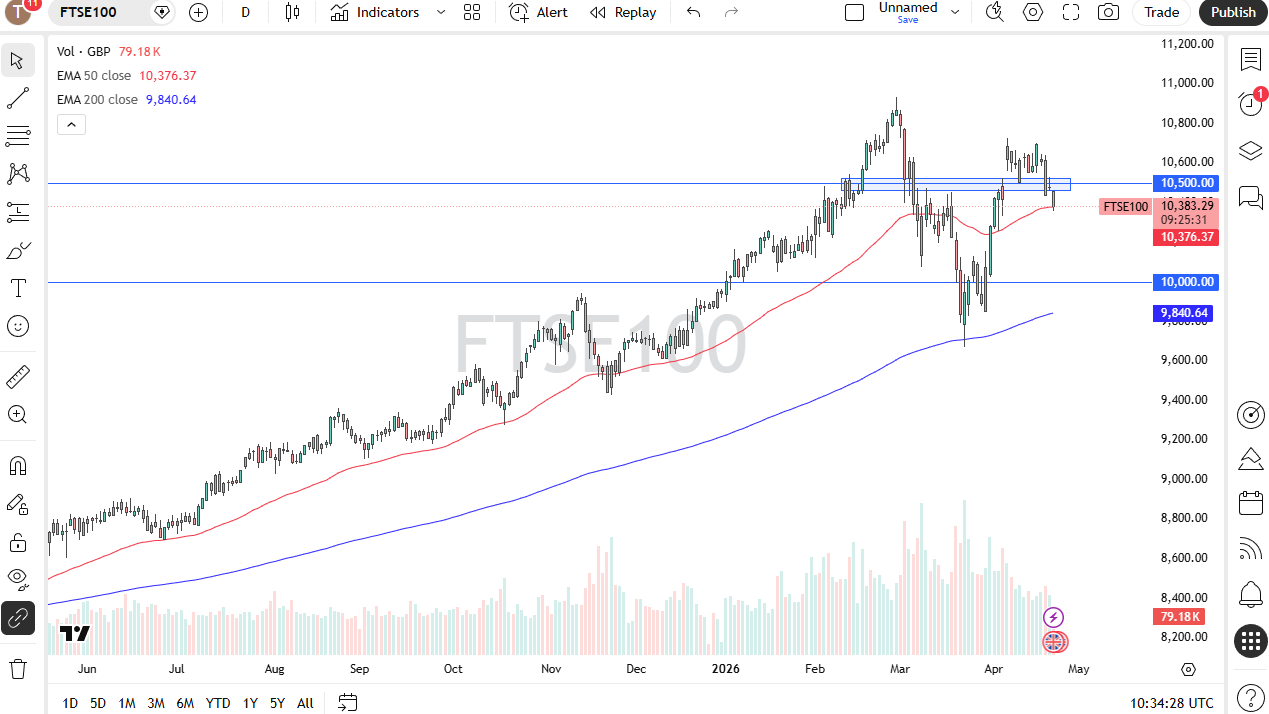Open the watchlist panel
The height and width of the screenshot is (714, 1269).
point(1250,59)
